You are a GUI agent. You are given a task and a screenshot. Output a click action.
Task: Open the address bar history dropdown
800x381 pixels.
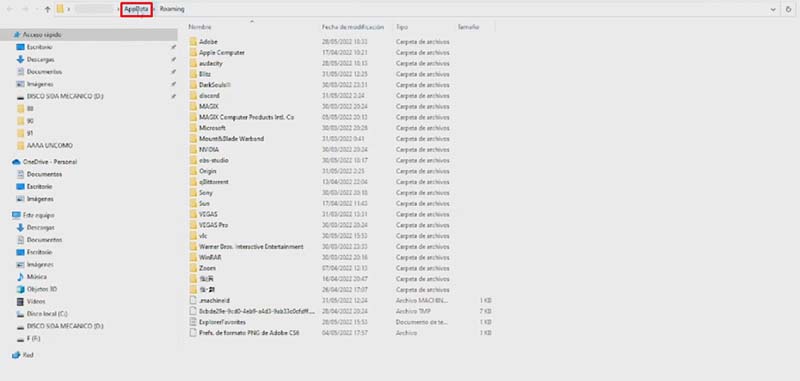pos(774,9)
